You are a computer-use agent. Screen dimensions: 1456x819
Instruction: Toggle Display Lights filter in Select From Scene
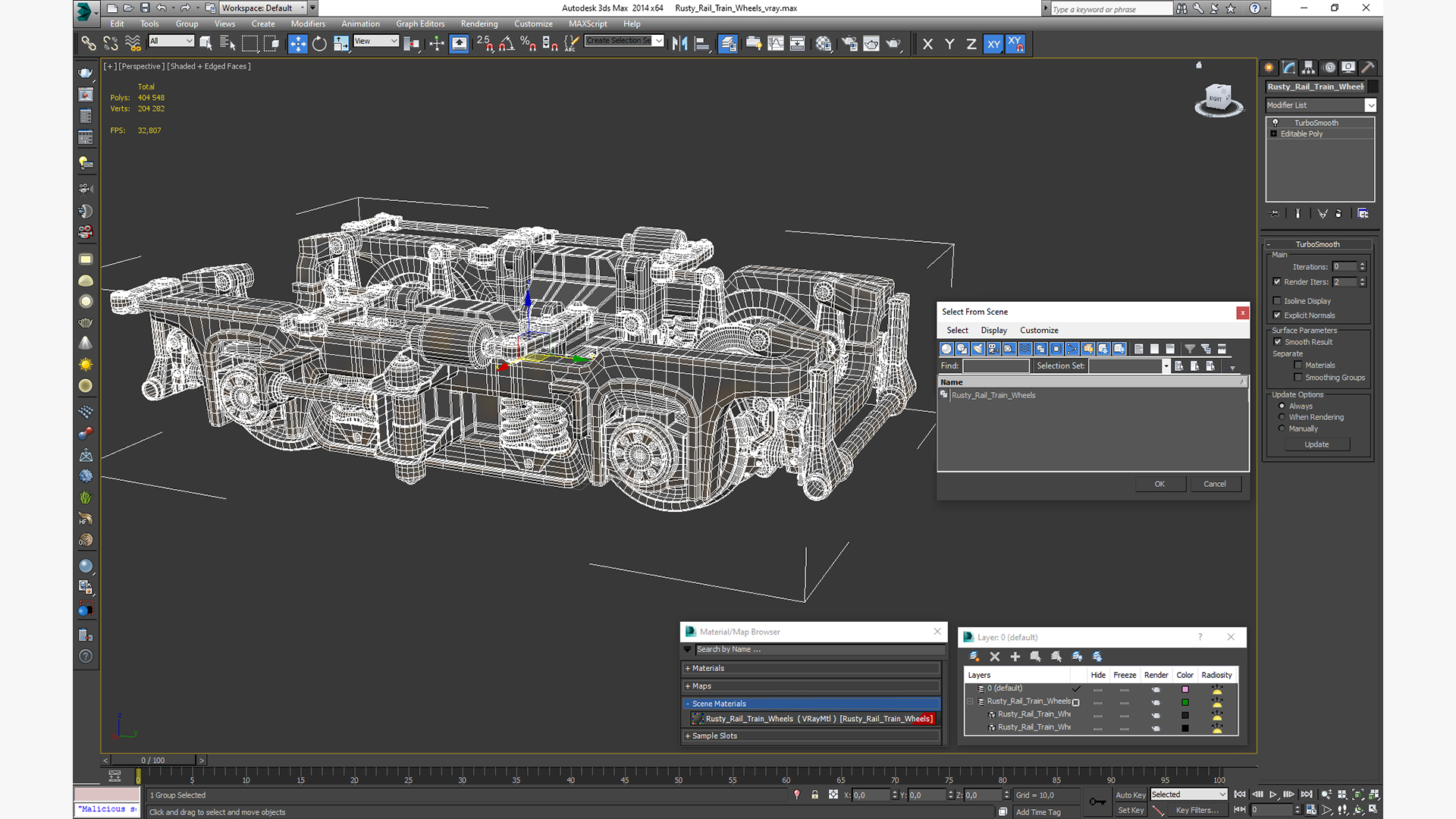[978, 349]
